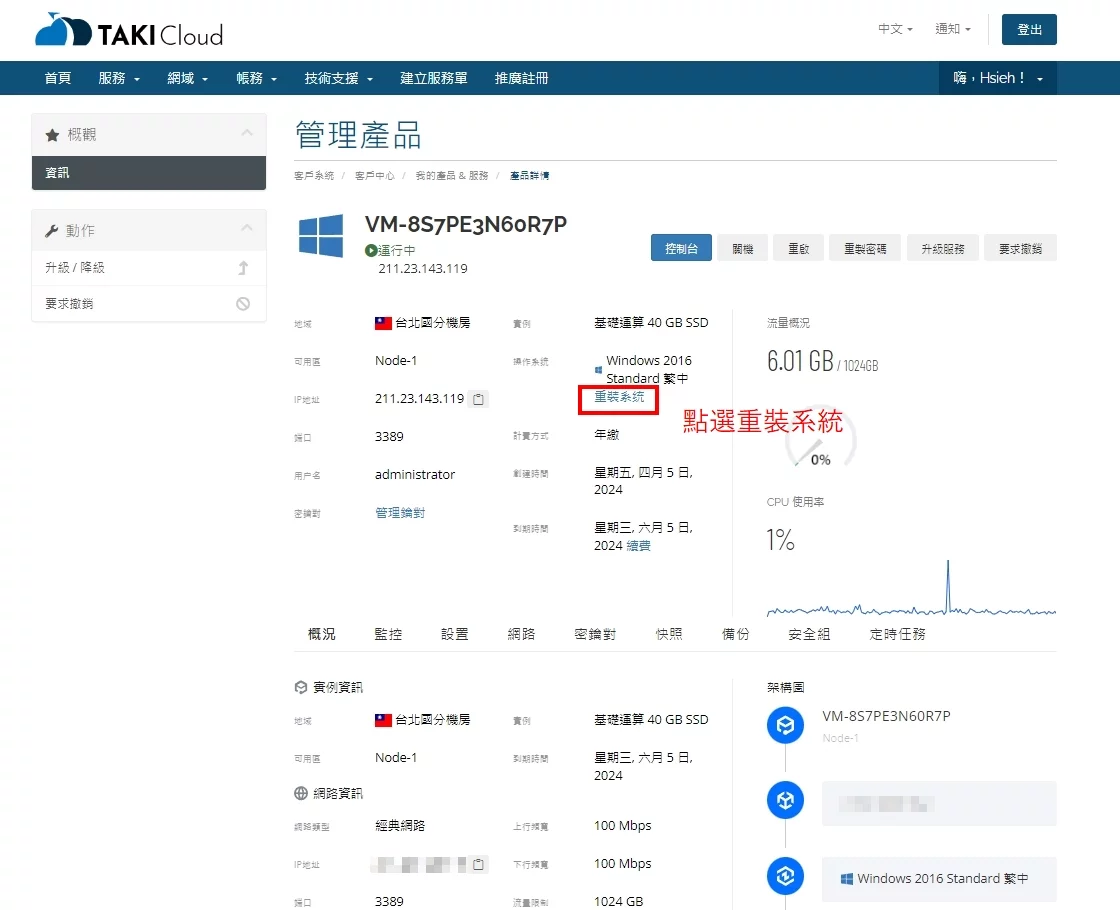Switch to the 快照 tab
This screenshot has height=910, width=1120.
[669, 634]
